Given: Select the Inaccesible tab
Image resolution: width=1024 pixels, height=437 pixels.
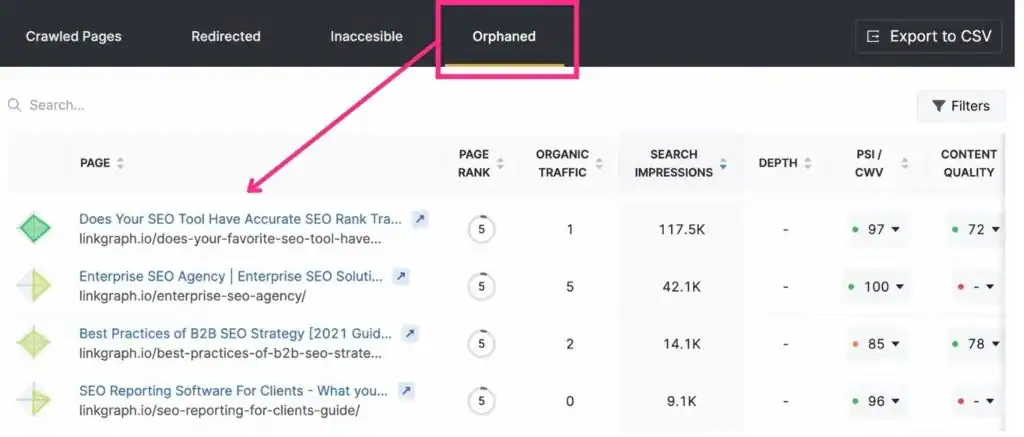Looking at the screenshot, I should (x=366, y=37).
